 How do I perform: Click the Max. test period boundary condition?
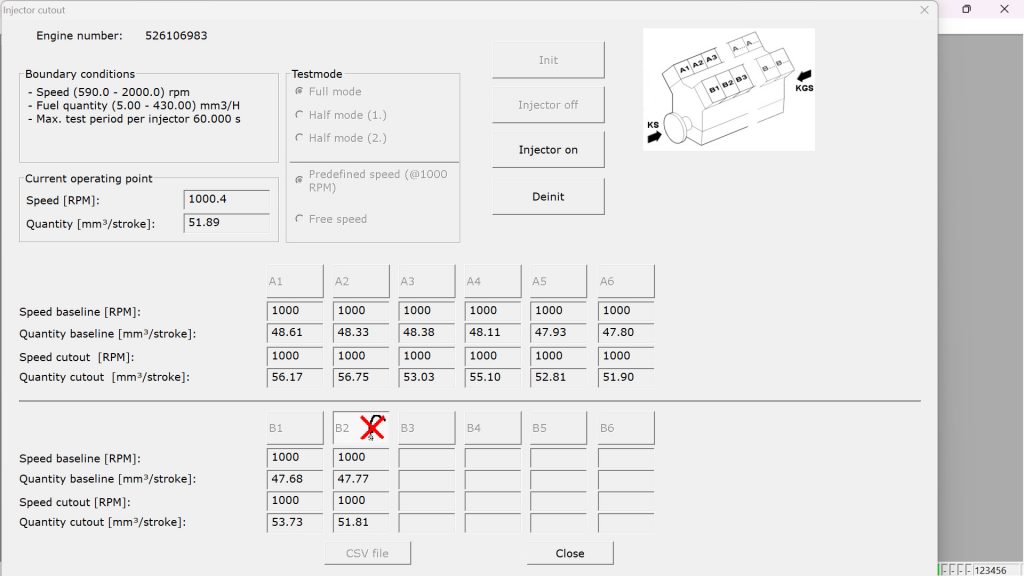(x=135, y=119)
